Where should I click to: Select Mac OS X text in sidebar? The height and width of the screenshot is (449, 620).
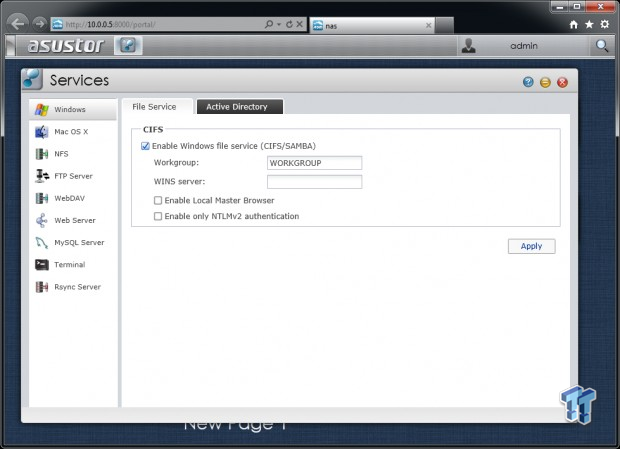[x=71, y=132]
